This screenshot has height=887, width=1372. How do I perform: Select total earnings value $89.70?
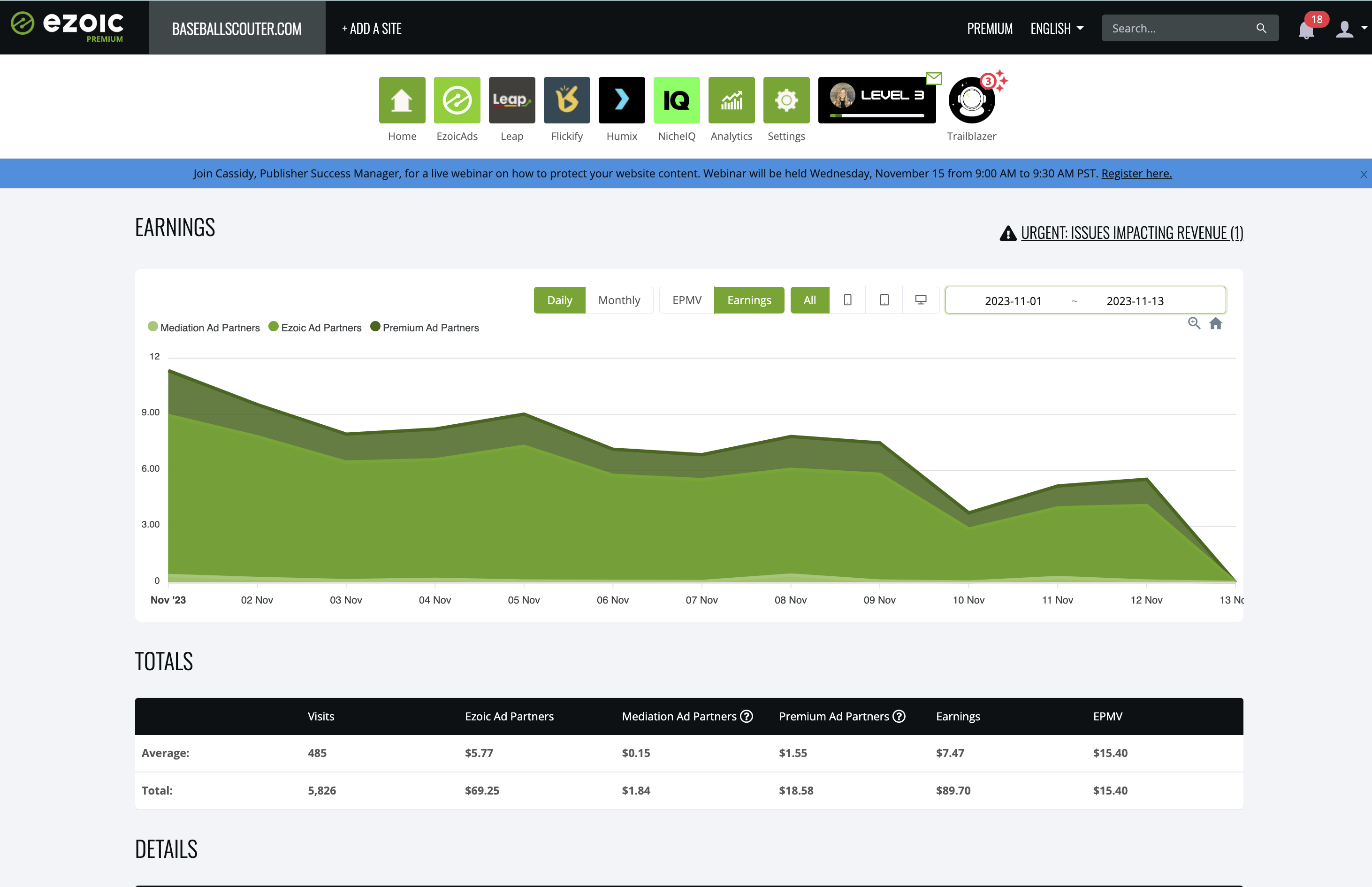pos(953,790)
